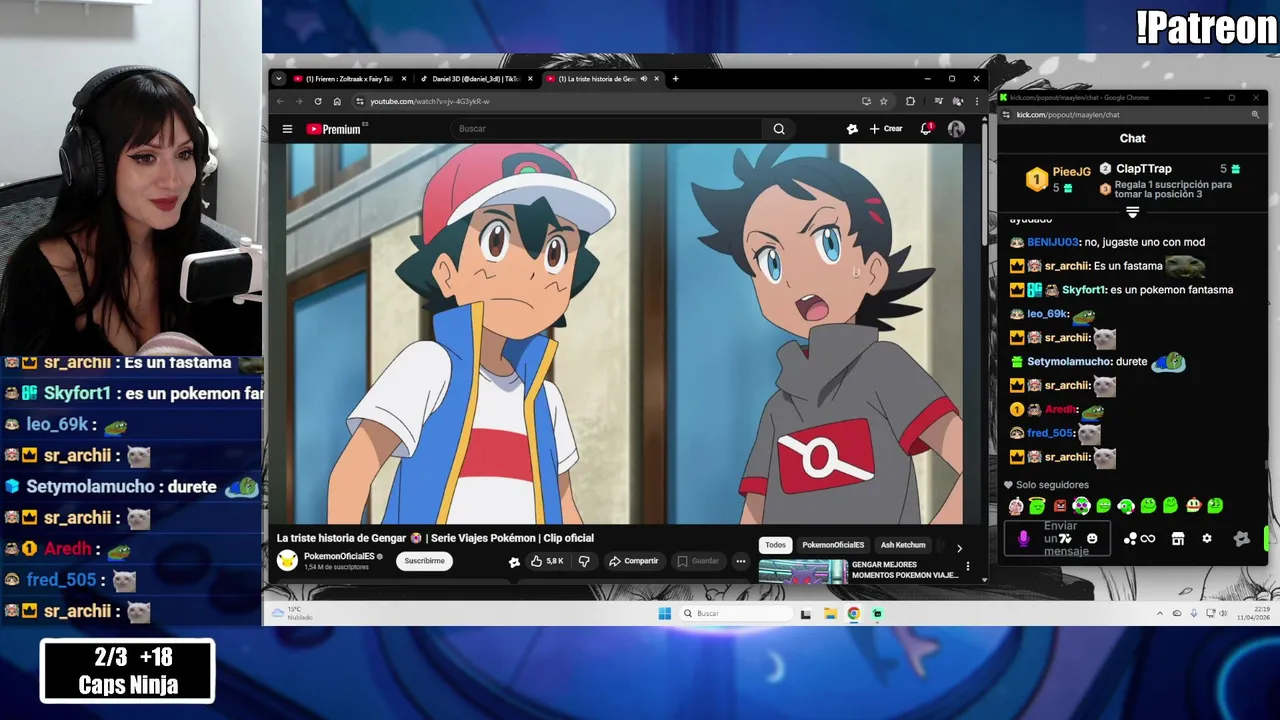1280x720 pixels.
Task: Open the Chrome extensions puzzle icon
Action: pos(910,101)
